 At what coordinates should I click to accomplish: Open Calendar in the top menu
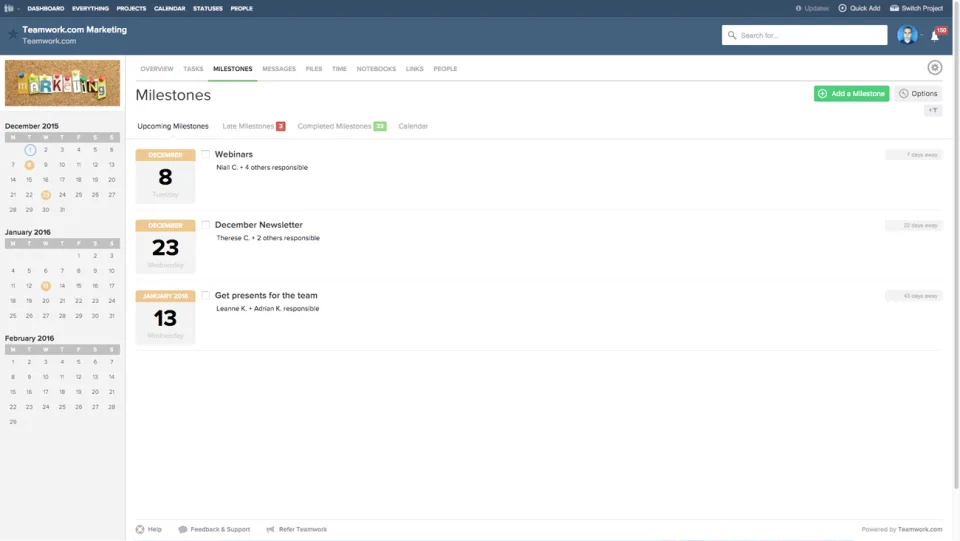[x=170, y=9]
